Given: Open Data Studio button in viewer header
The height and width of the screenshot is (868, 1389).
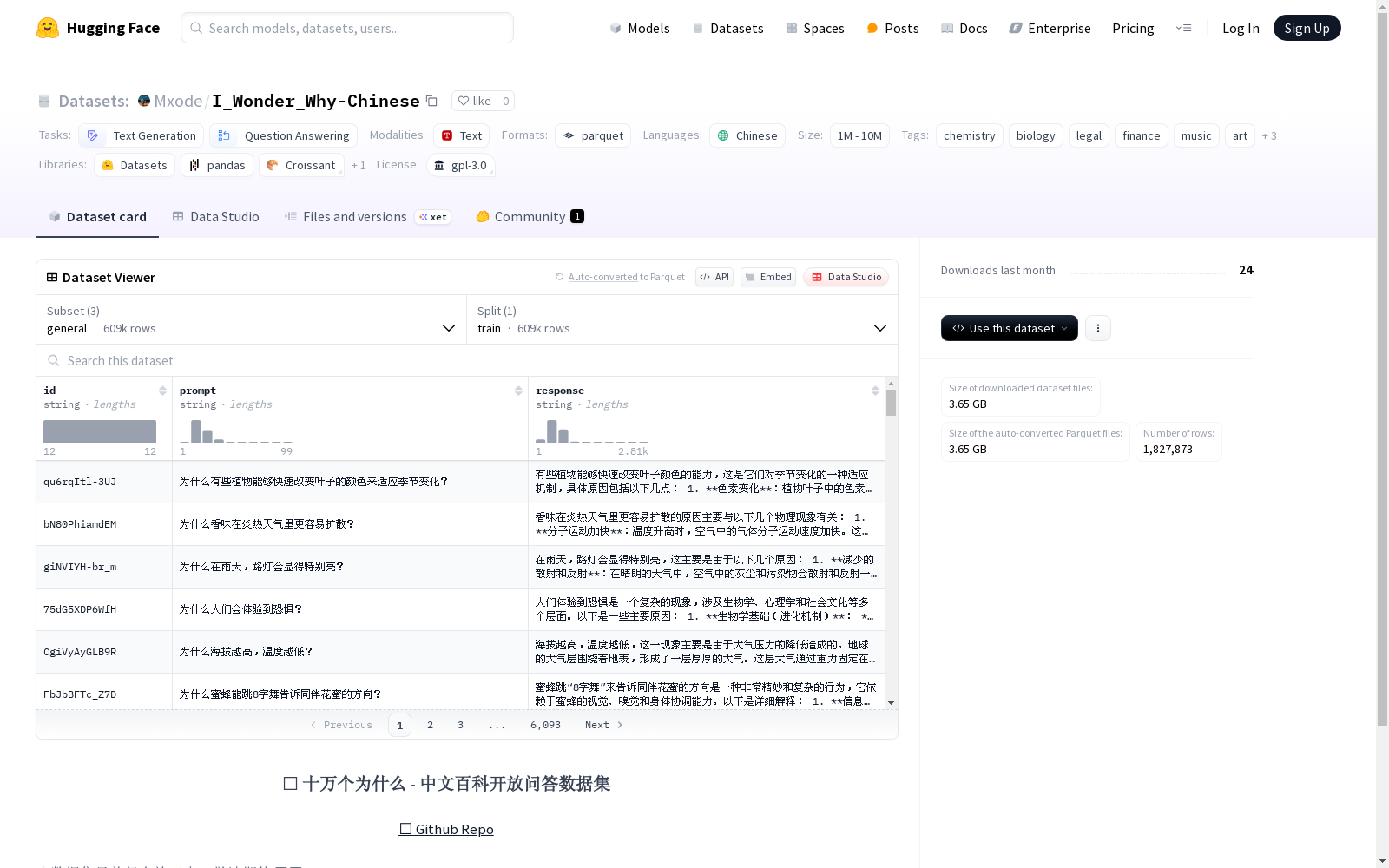Looking at the screenshot, I should coord(846,277).
